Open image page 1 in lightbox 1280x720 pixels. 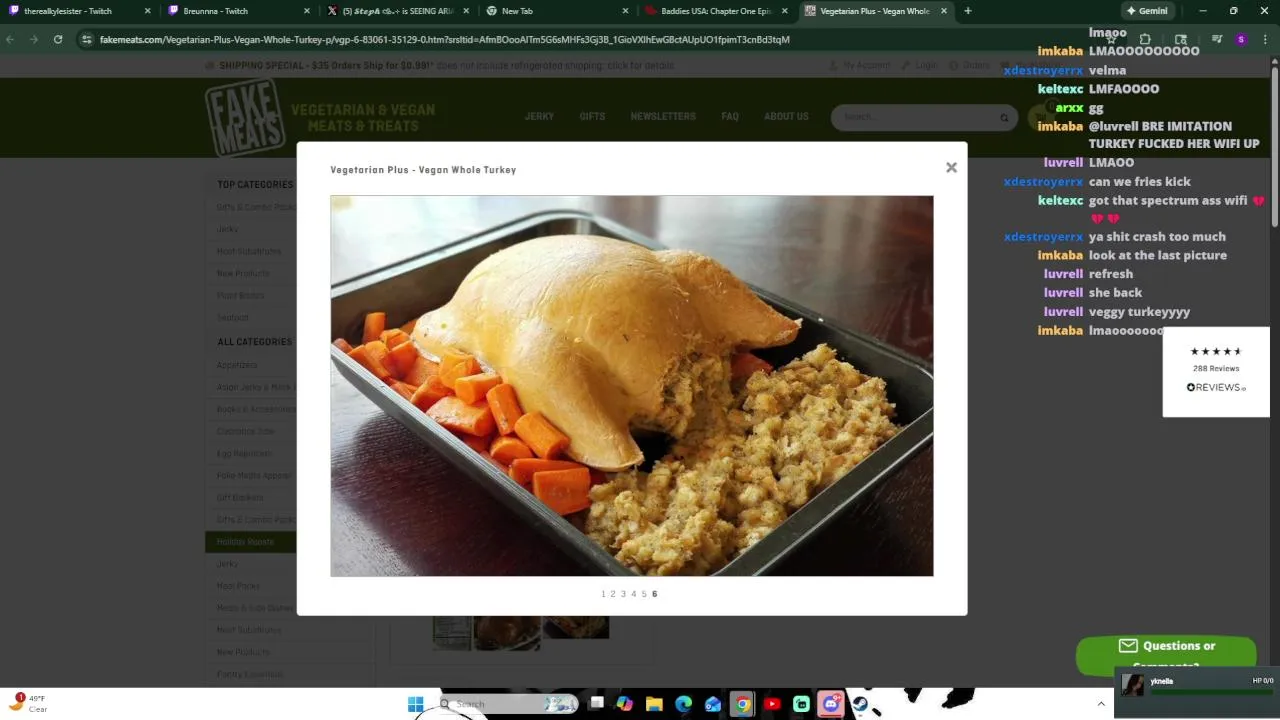point(603,594)
